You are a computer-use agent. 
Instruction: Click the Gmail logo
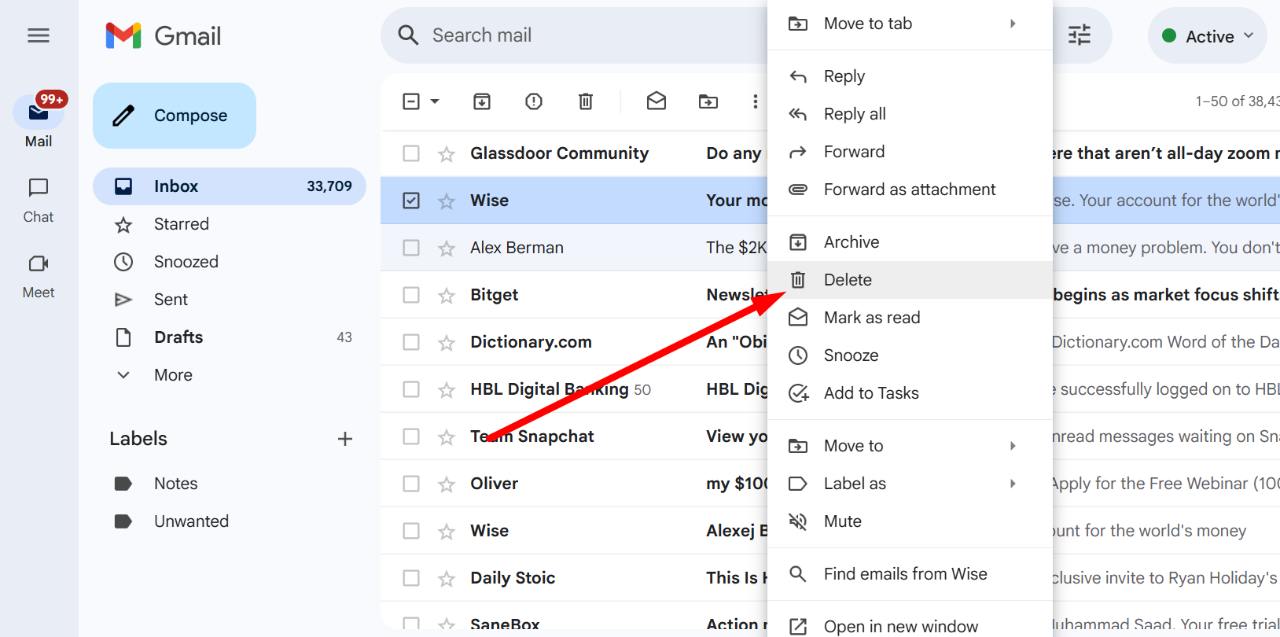[163, 36]
